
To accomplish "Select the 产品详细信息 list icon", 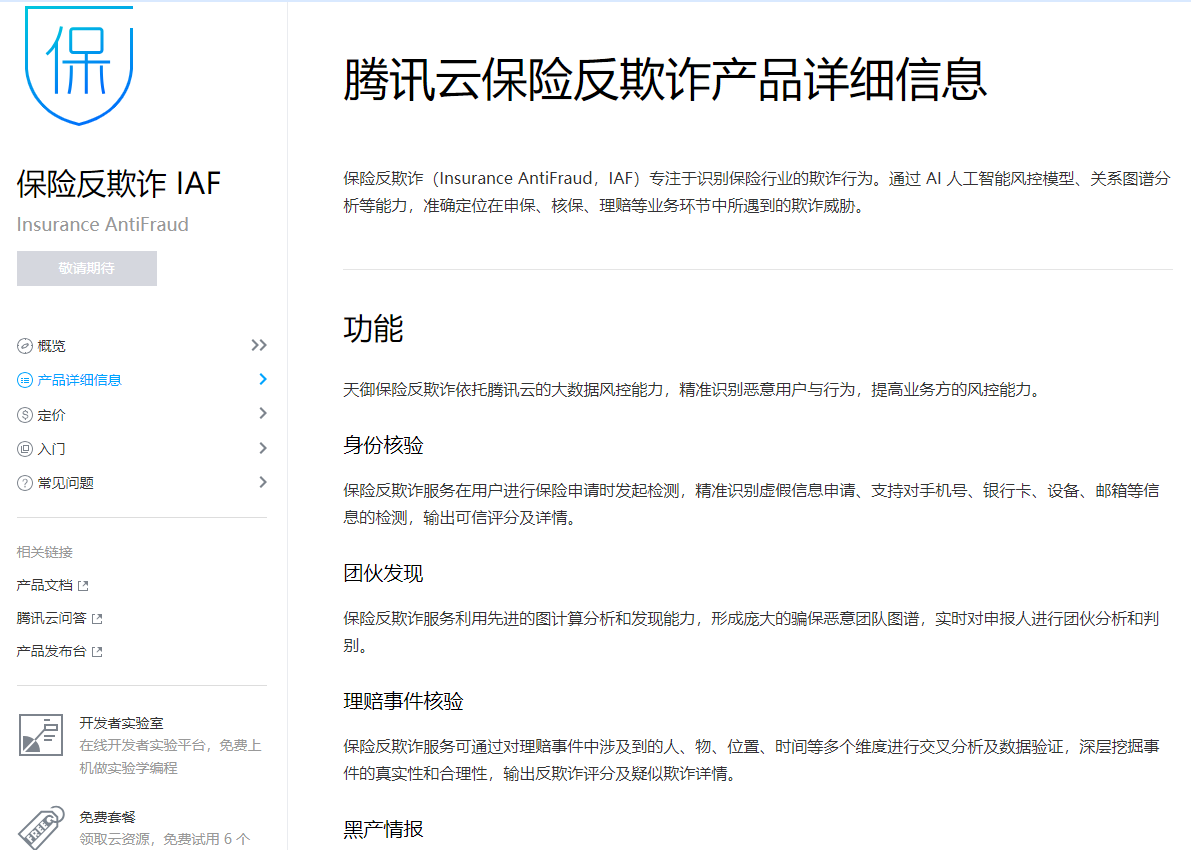I will 24,379.
